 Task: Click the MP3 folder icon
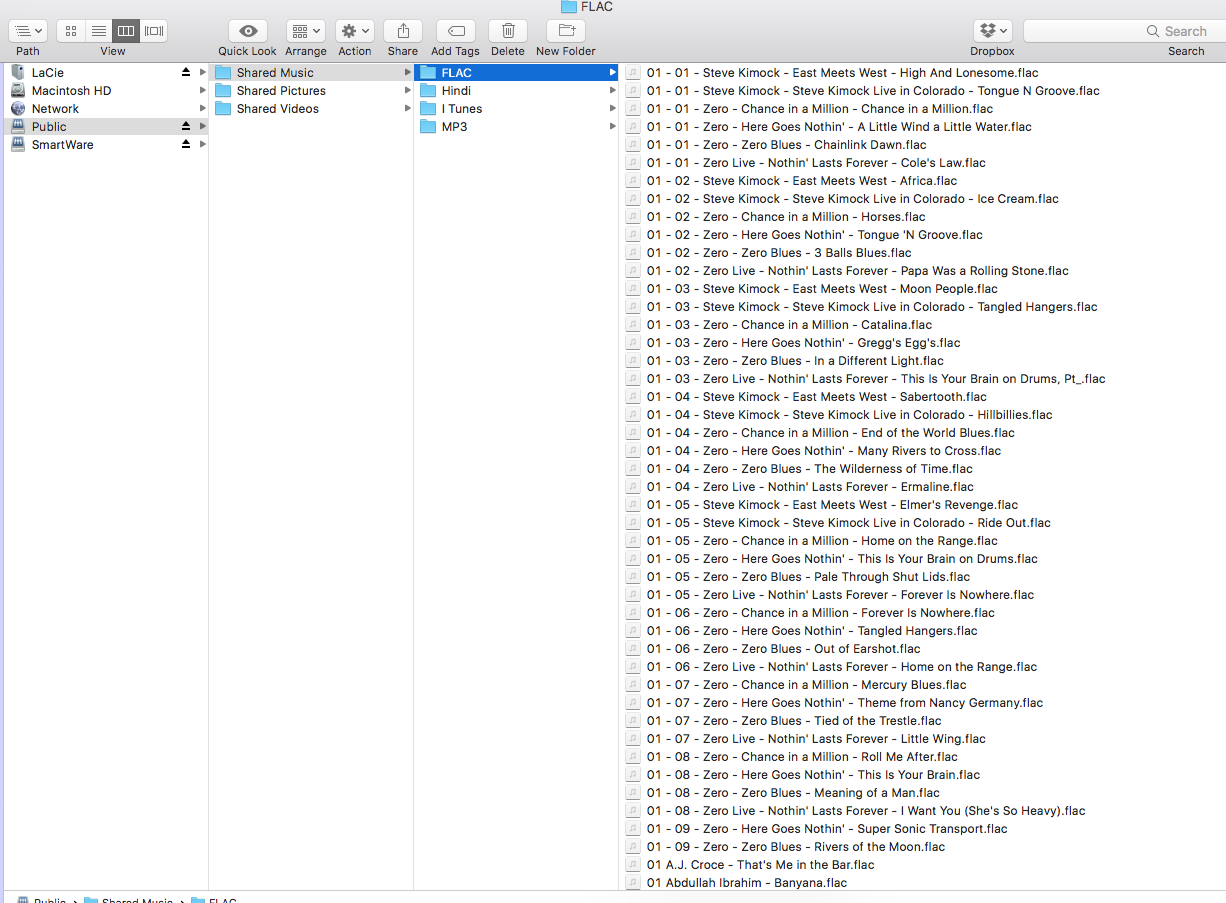(428, 126)
